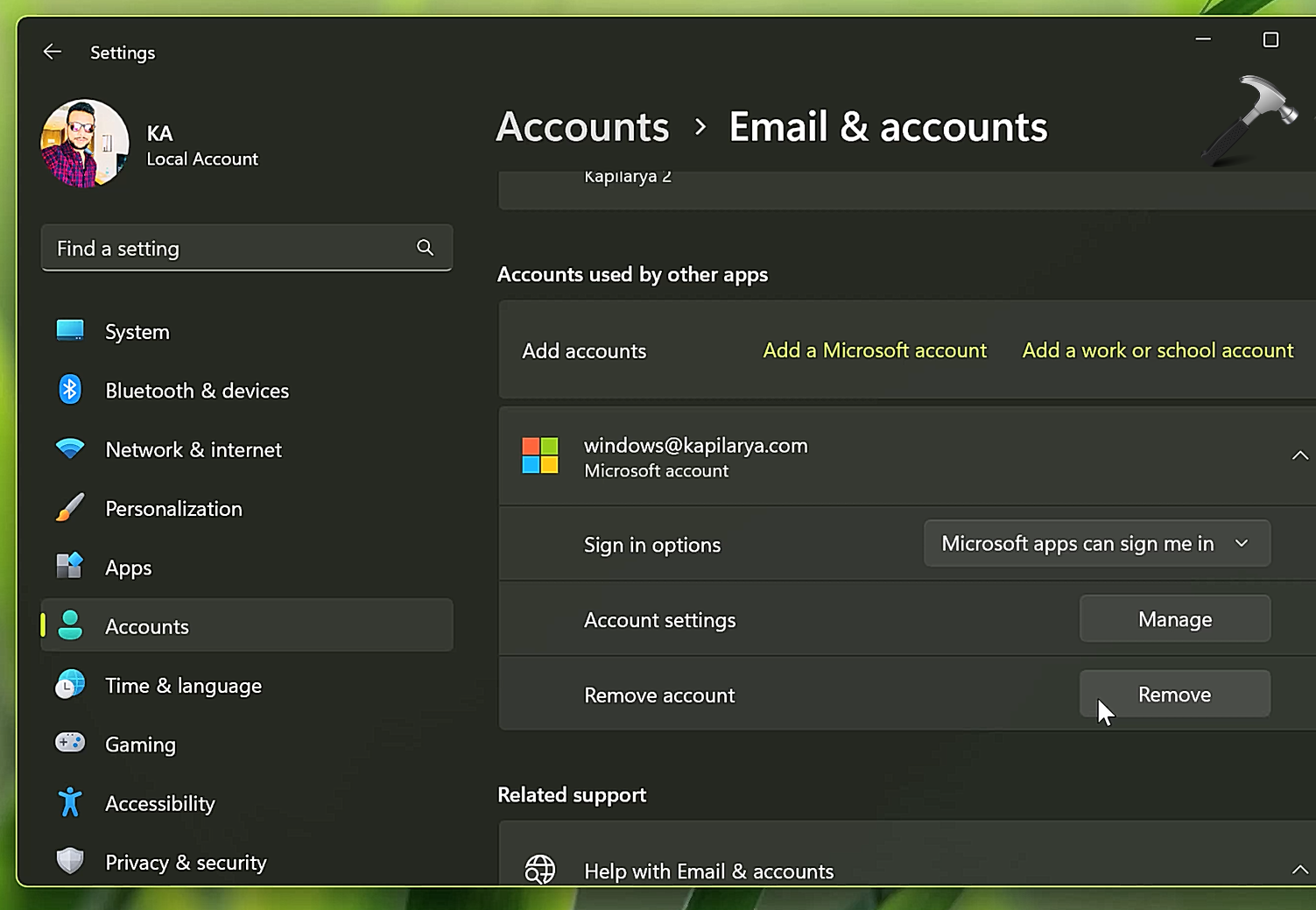Viewport: 1316px width, 910px height.
Task: Click the back arrow in Settings header
Action: 53,52
